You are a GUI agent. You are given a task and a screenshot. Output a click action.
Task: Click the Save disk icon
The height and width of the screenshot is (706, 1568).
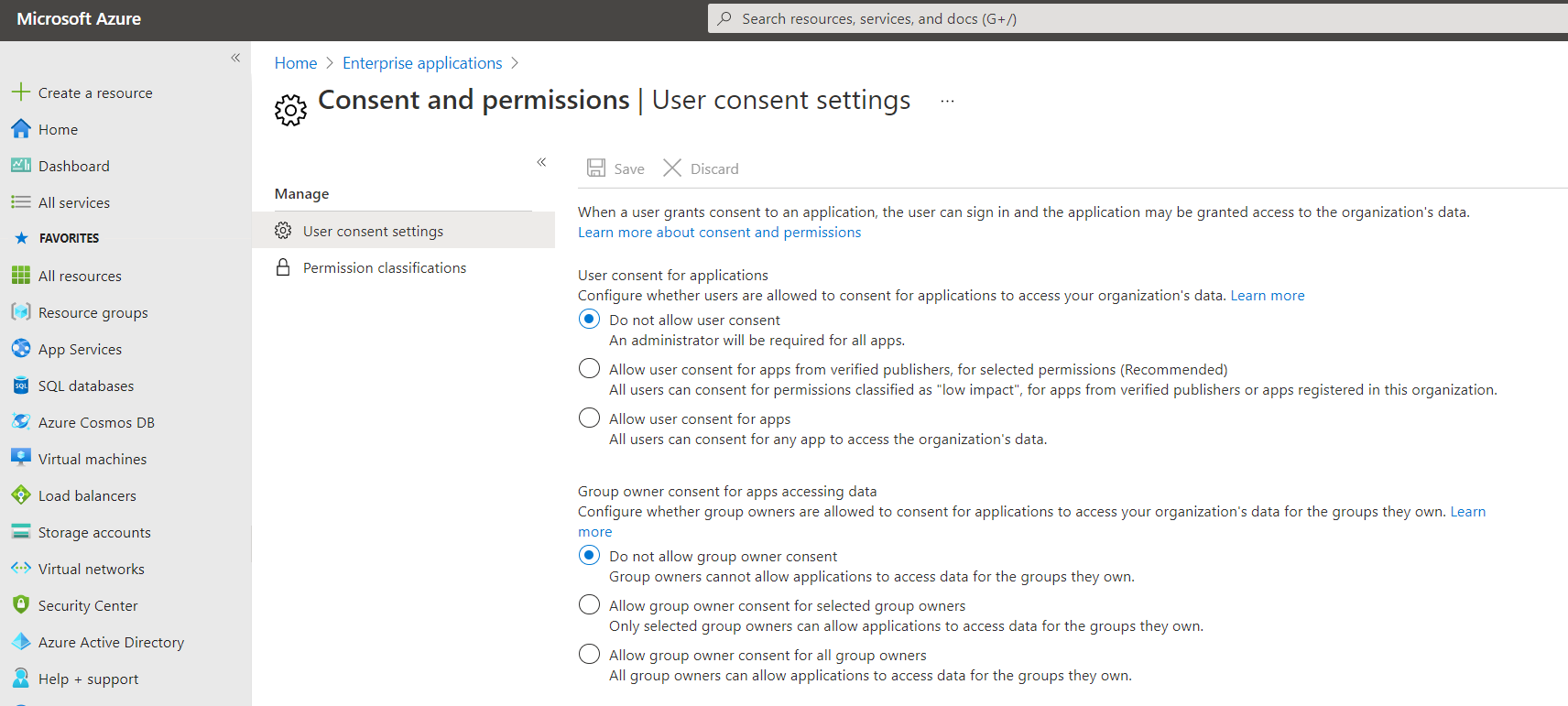click(596, 168)
